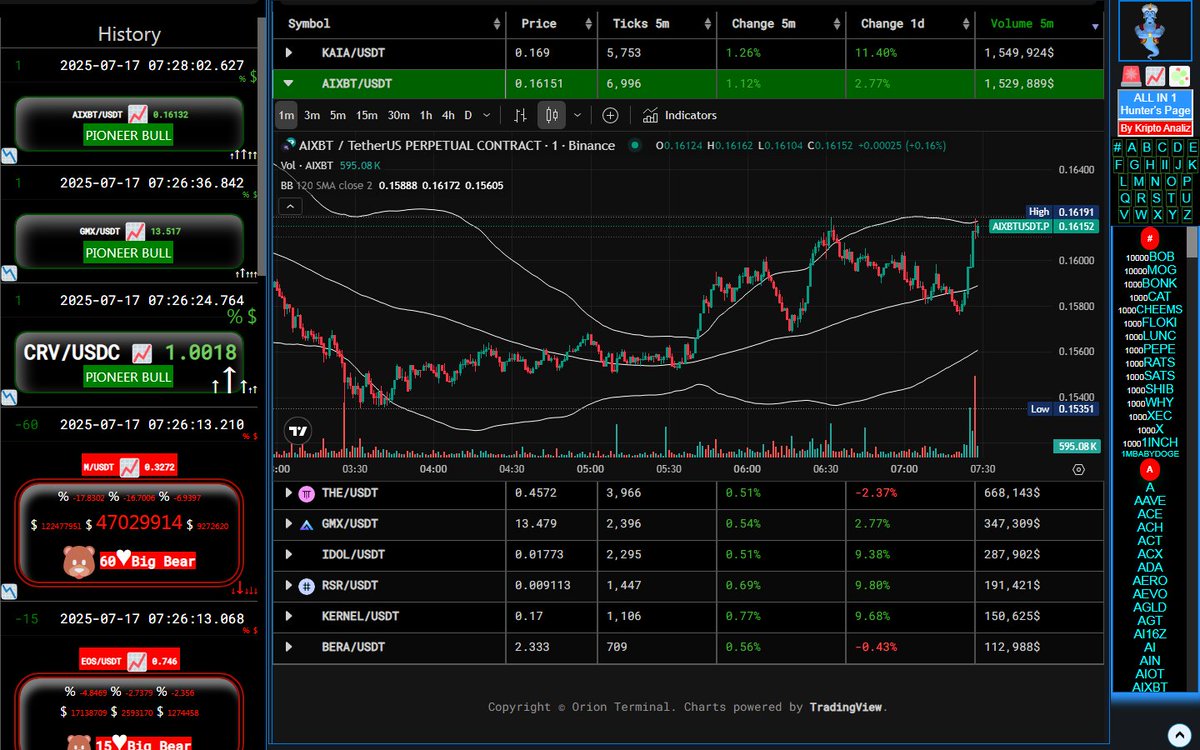Expand the KAIA/USDT row

(x=289, y=52)
